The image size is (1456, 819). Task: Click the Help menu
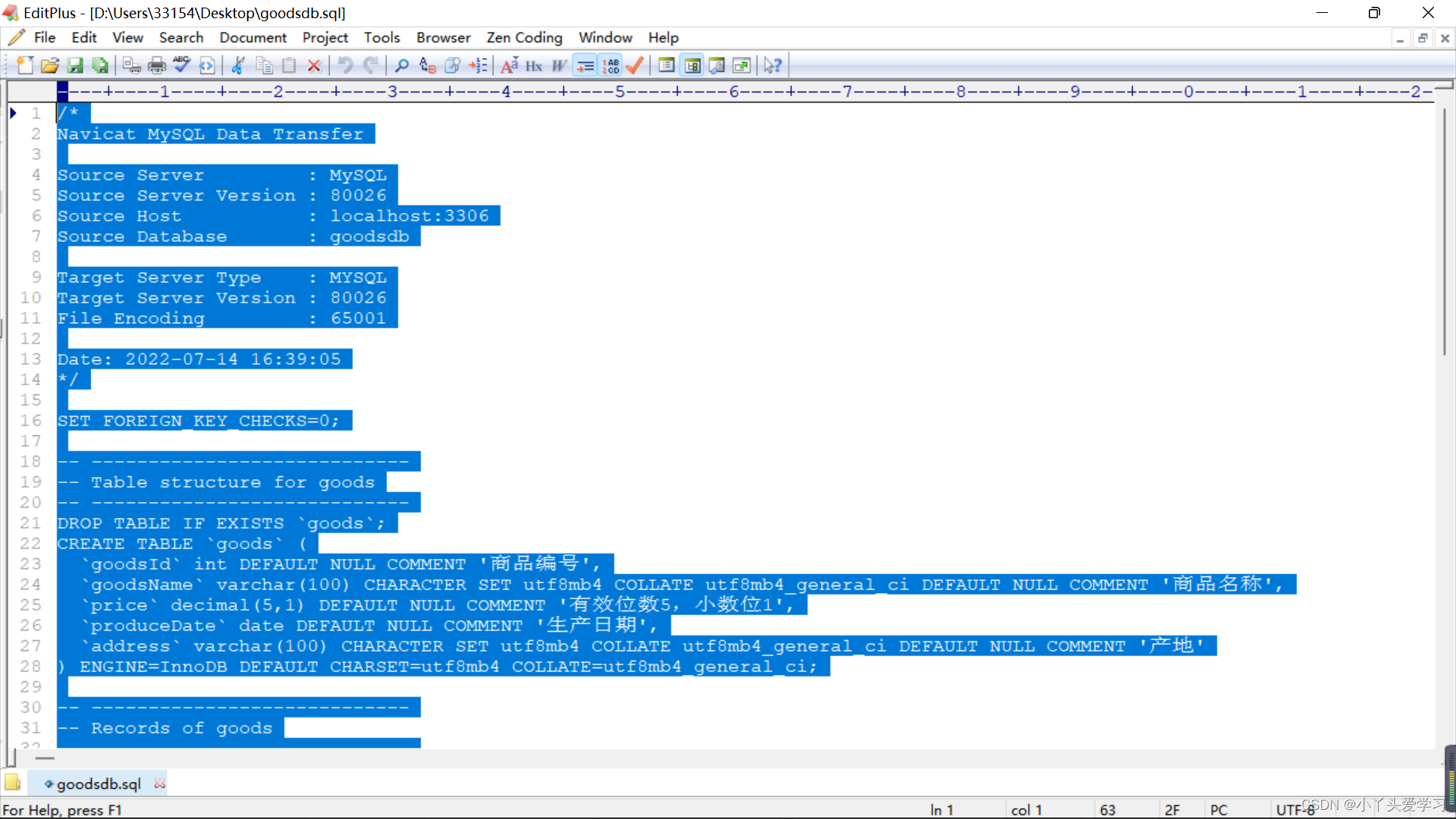(663, 37)
